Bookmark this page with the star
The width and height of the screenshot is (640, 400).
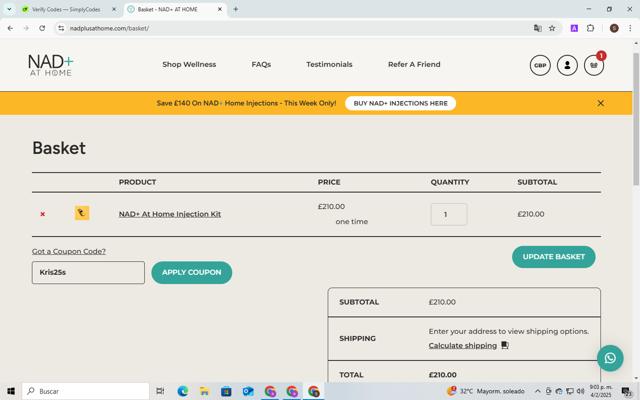[x=552, y=28]
